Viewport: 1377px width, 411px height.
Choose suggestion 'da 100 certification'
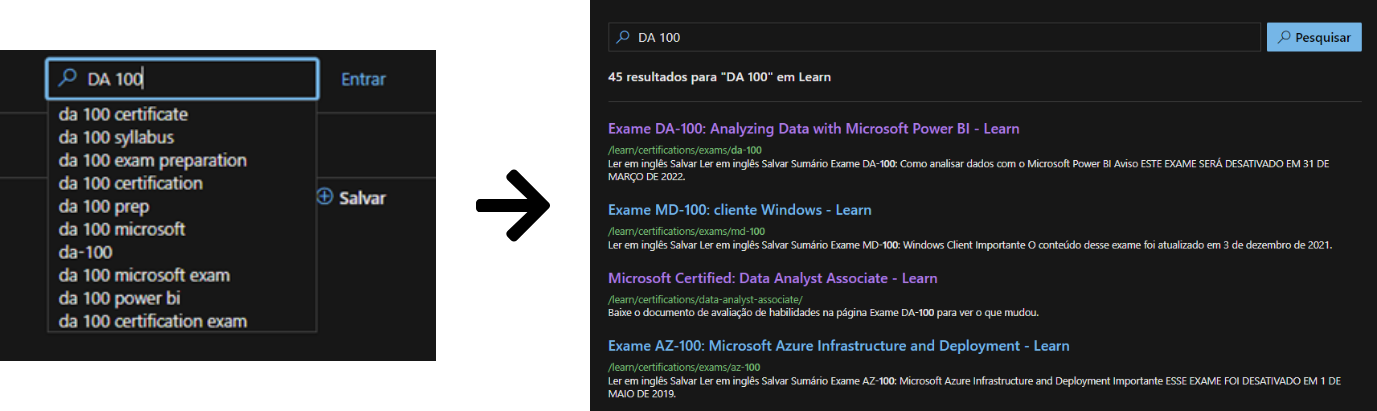click(x=130, y=184)
